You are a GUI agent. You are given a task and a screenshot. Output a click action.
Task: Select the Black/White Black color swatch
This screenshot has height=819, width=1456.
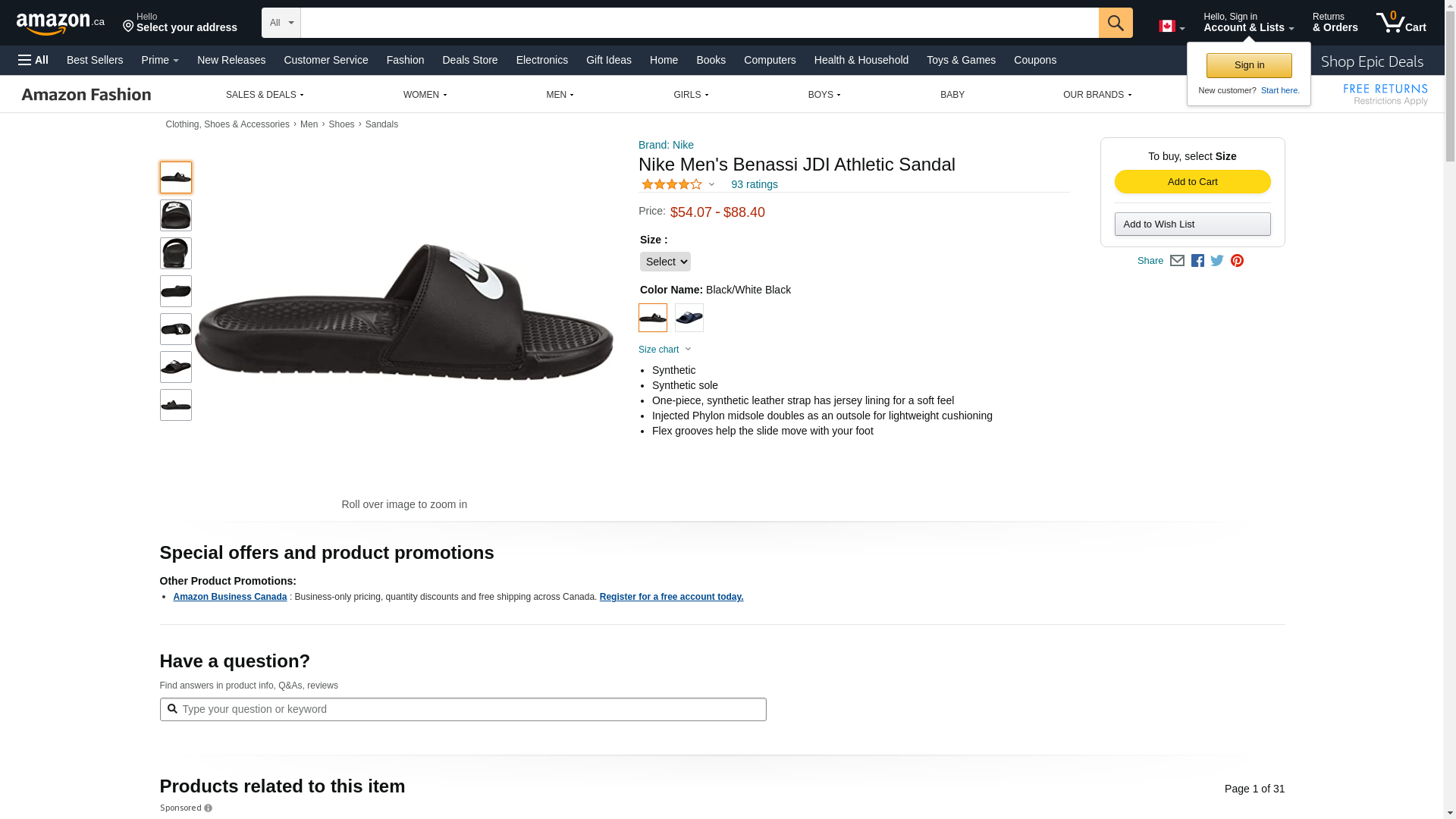coord(653,318)
